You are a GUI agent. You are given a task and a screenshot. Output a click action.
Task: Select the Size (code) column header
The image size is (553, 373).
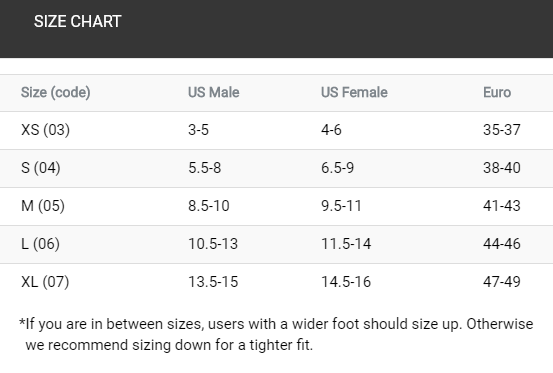[x=56, y=93]
